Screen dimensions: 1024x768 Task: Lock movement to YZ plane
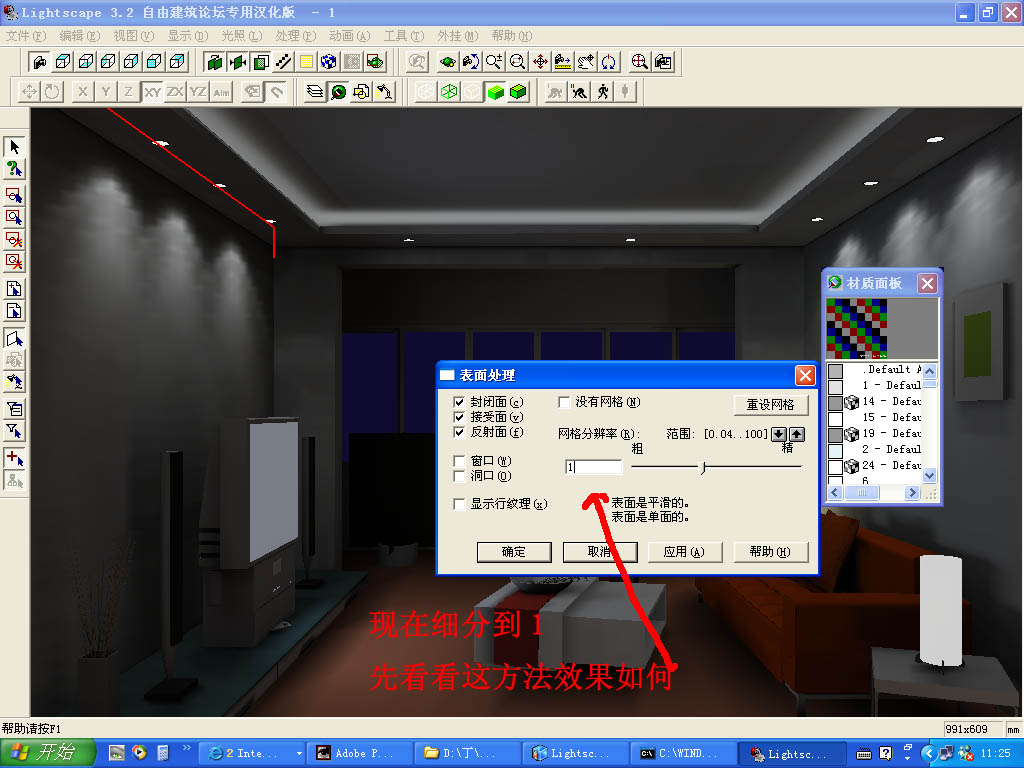click(198, 92)
